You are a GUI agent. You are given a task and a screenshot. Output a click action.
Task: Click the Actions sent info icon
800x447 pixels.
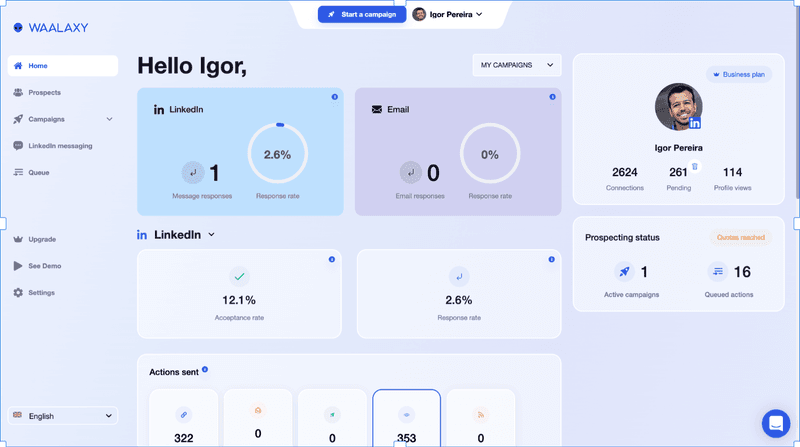coord(205,369)
